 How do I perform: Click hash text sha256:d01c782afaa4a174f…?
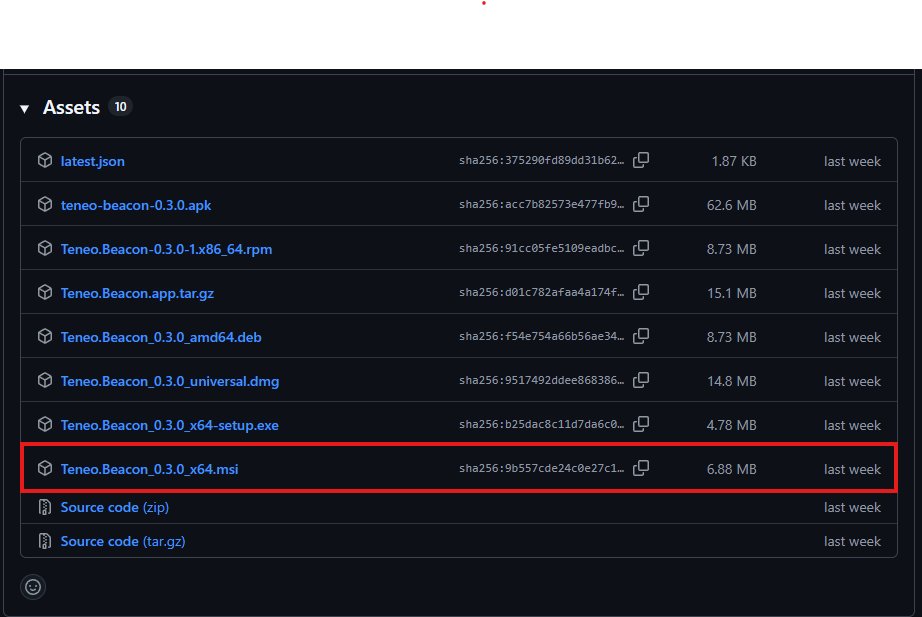point(542,293)
